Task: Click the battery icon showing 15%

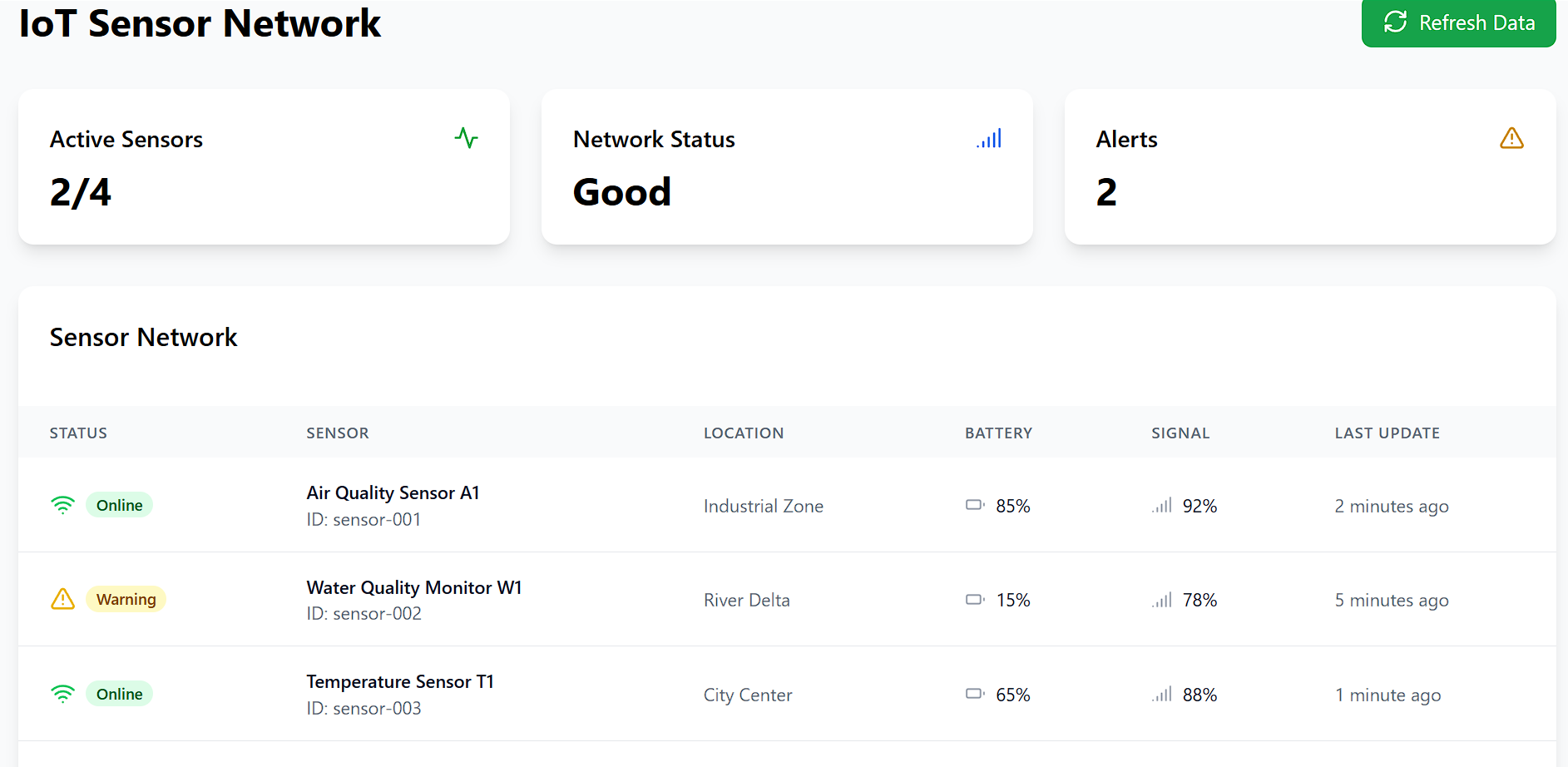Action: point(975,600)
